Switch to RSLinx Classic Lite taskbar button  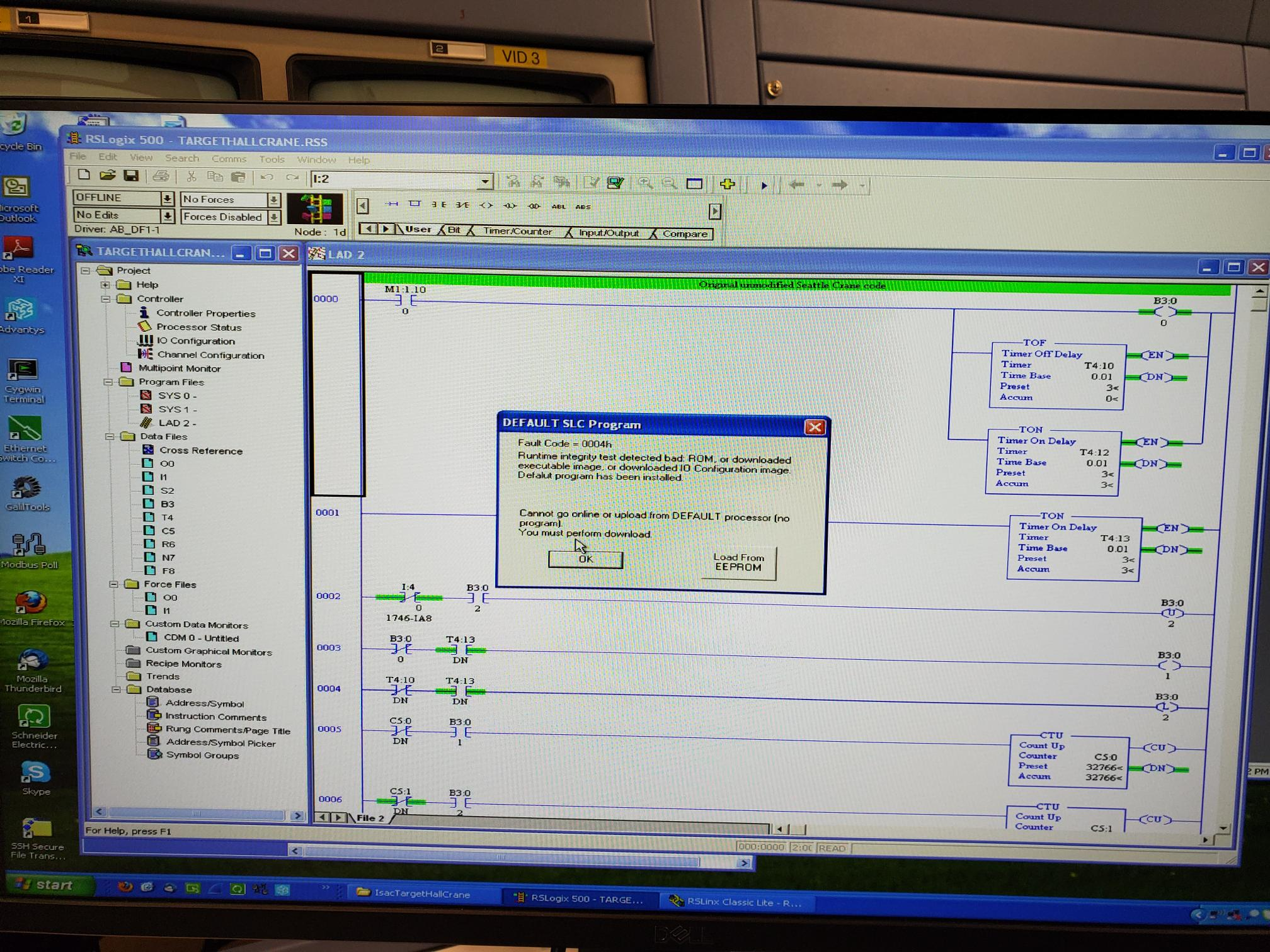pyautogui.click(x=736, y=902)
